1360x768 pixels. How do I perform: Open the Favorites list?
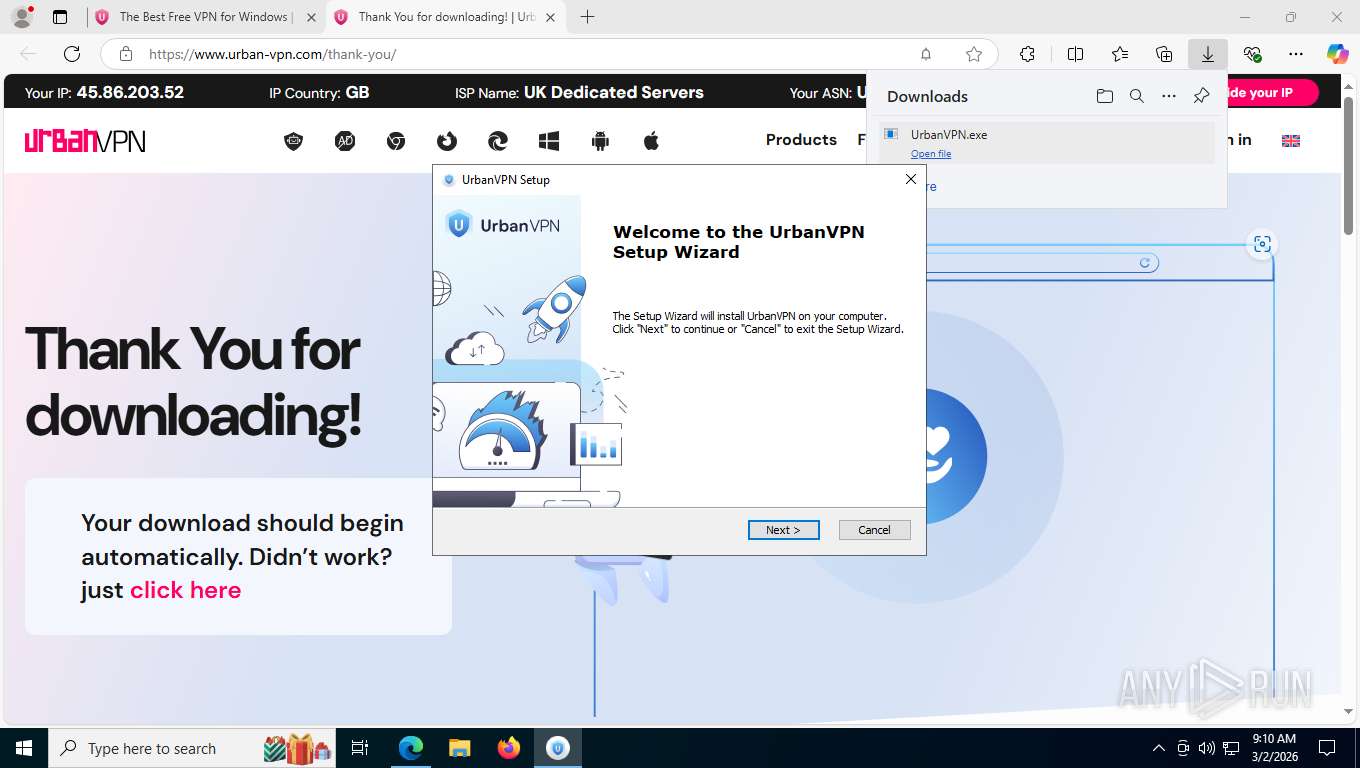(x=1120, y=54)
